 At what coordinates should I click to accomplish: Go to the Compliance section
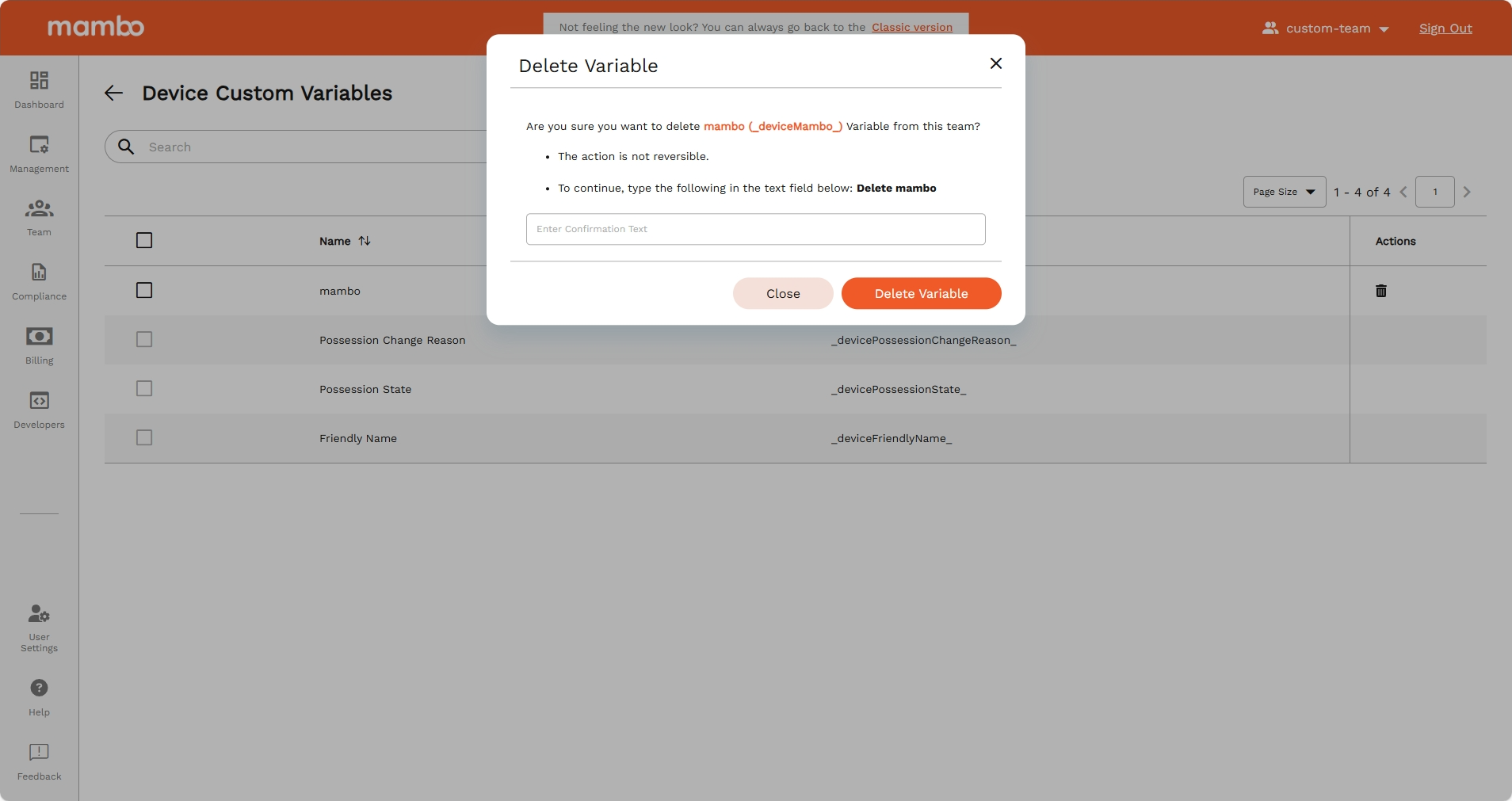coord(38,280)
